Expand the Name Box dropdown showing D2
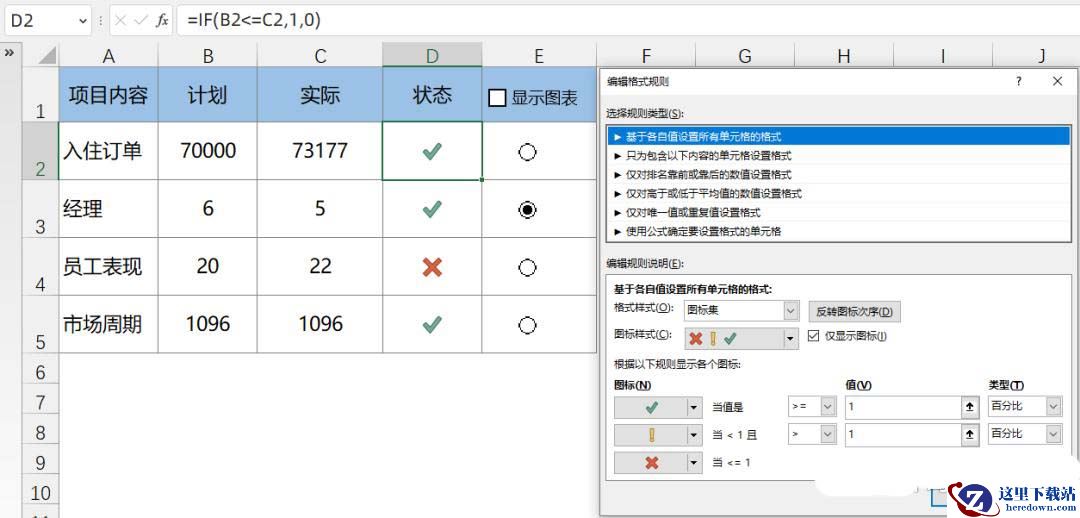 (x=80, y=20)
